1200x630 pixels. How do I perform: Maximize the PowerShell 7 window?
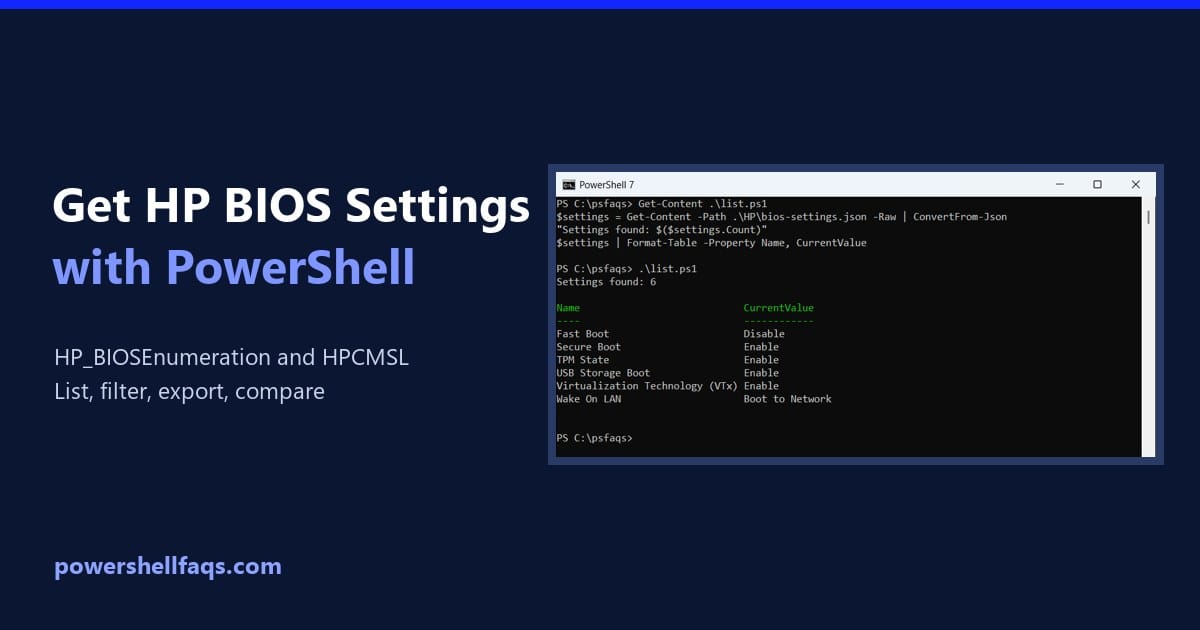point(1097,185)
